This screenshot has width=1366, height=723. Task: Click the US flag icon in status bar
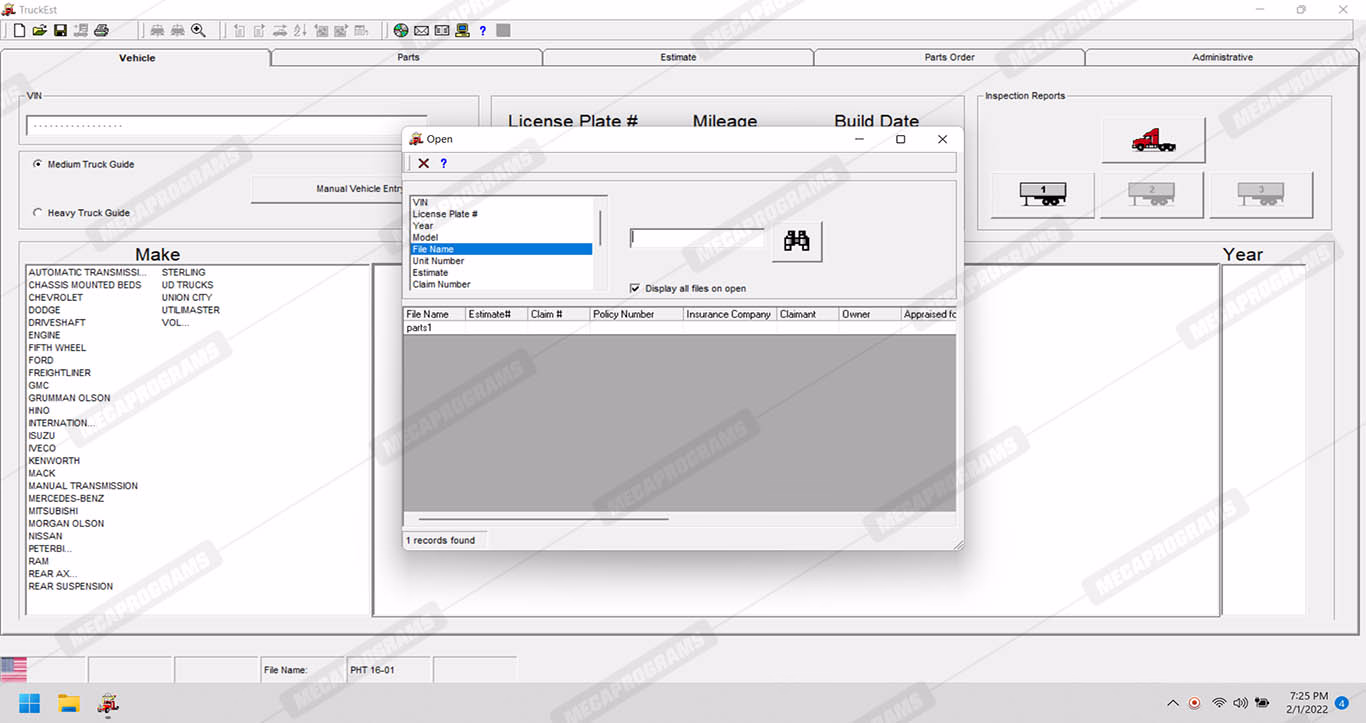click(x=14, y=669)
